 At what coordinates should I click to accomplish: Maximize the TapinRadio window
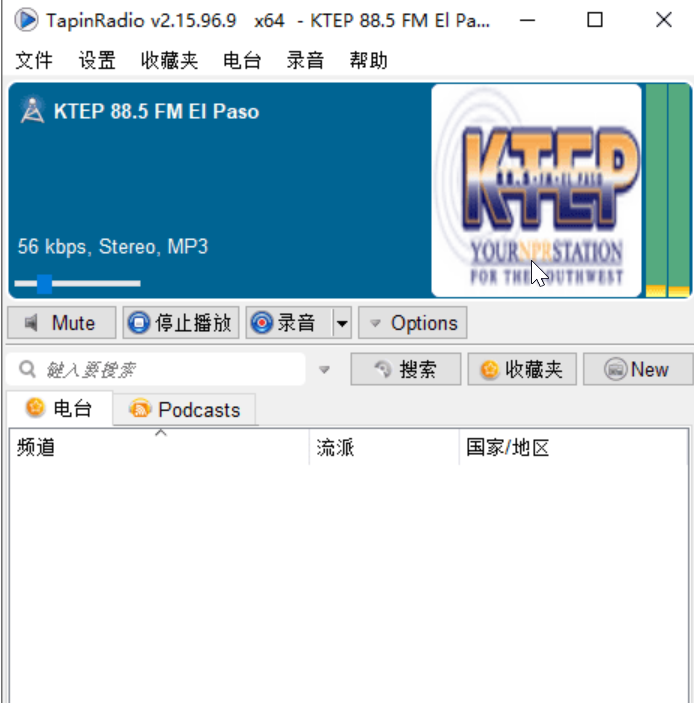click(595, 20)
